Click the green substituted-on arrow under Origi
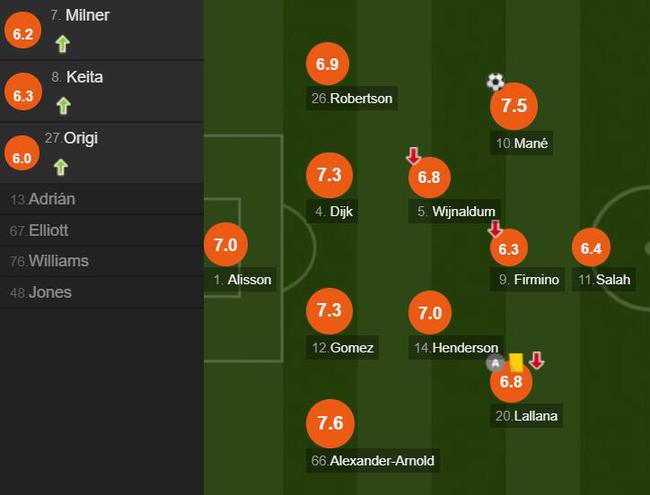 click(62, 166)
